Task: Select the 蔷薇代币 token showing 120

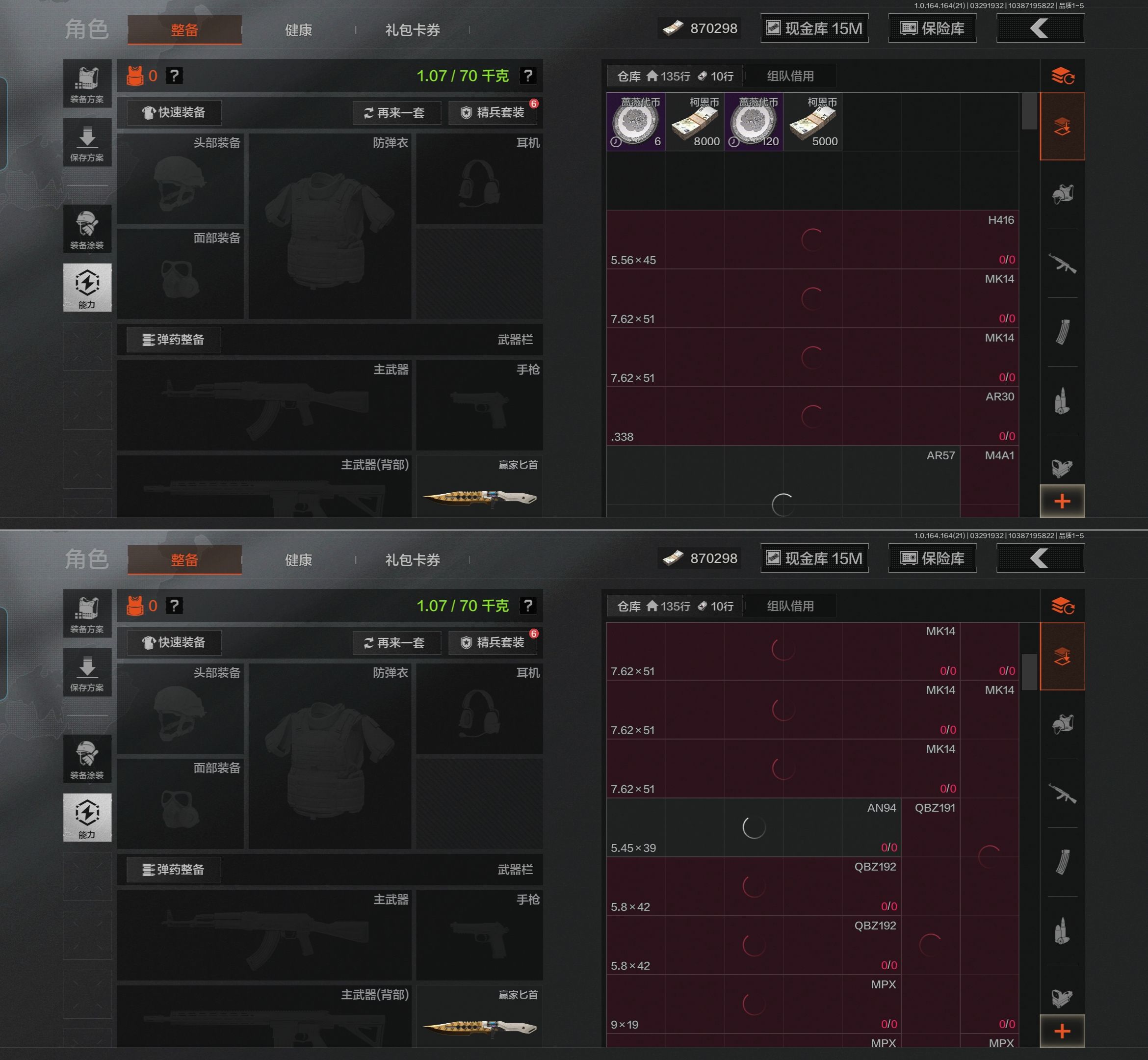Action: click(754, 122)
